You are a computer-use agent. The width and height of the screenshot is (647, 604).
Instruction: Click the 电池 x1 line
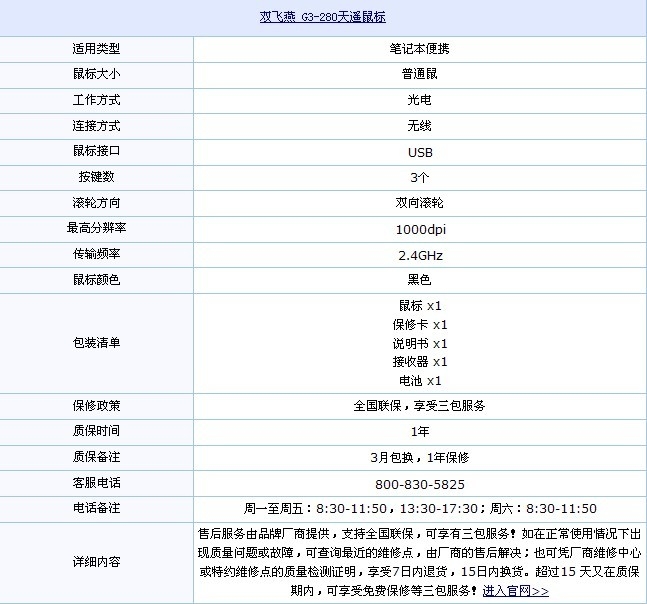[420, 380]
